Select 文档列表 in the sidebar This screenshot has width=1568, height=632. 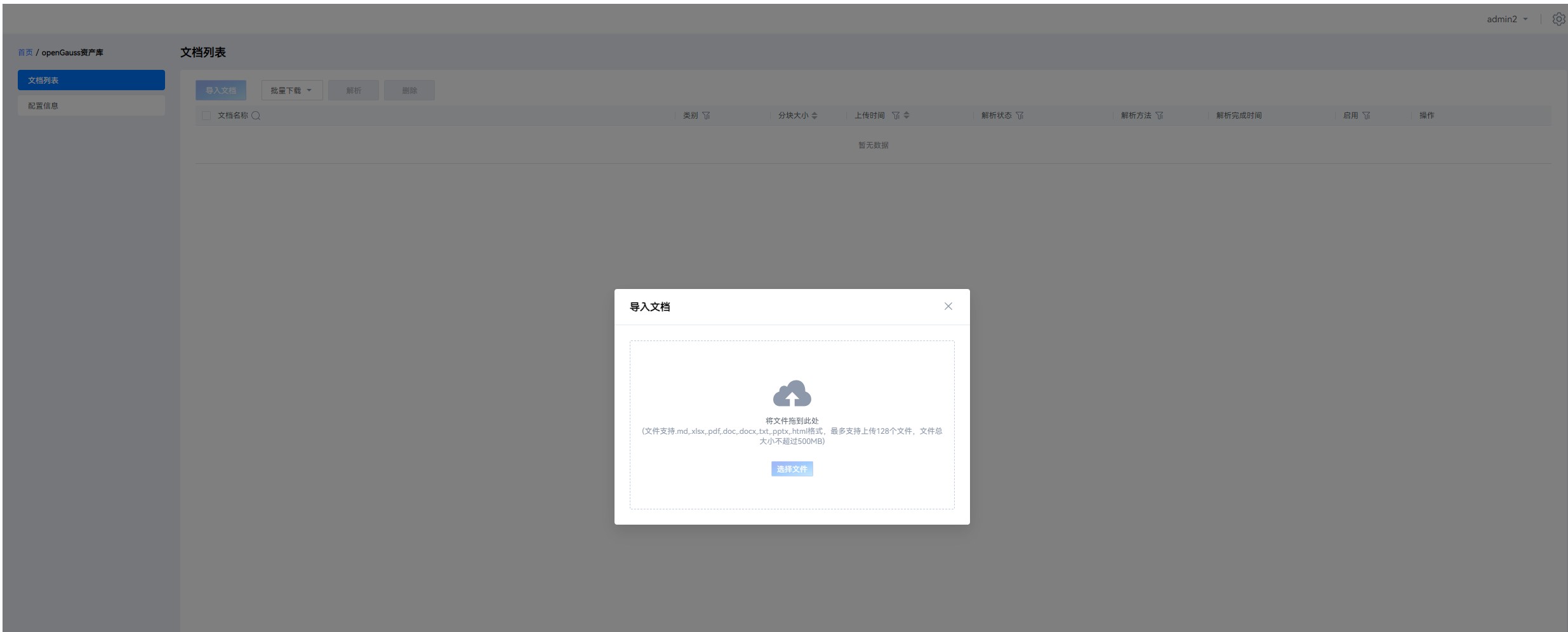91,80
